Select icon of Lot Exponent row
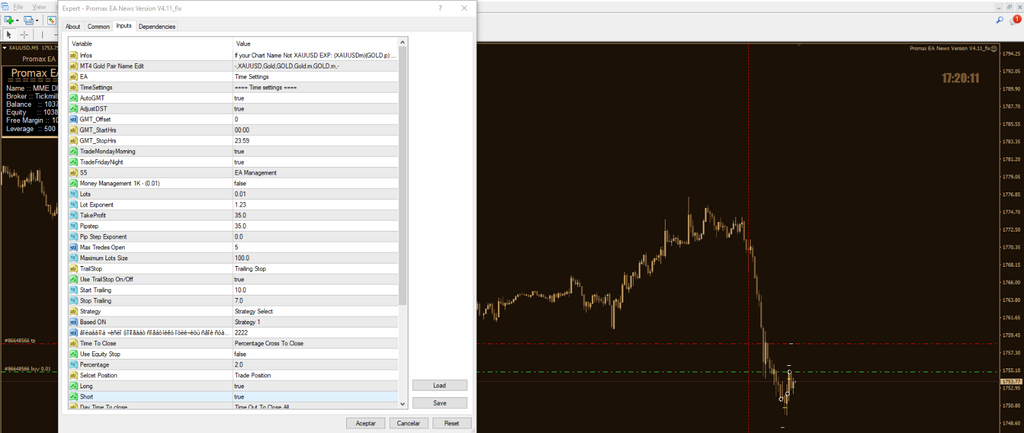 pyautogui.click(x=74, y=204)
